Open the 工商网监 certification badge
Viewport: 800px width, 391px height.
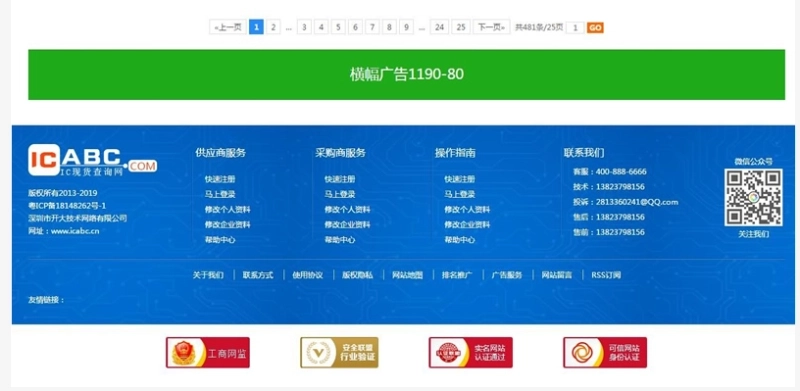point(208,352)
